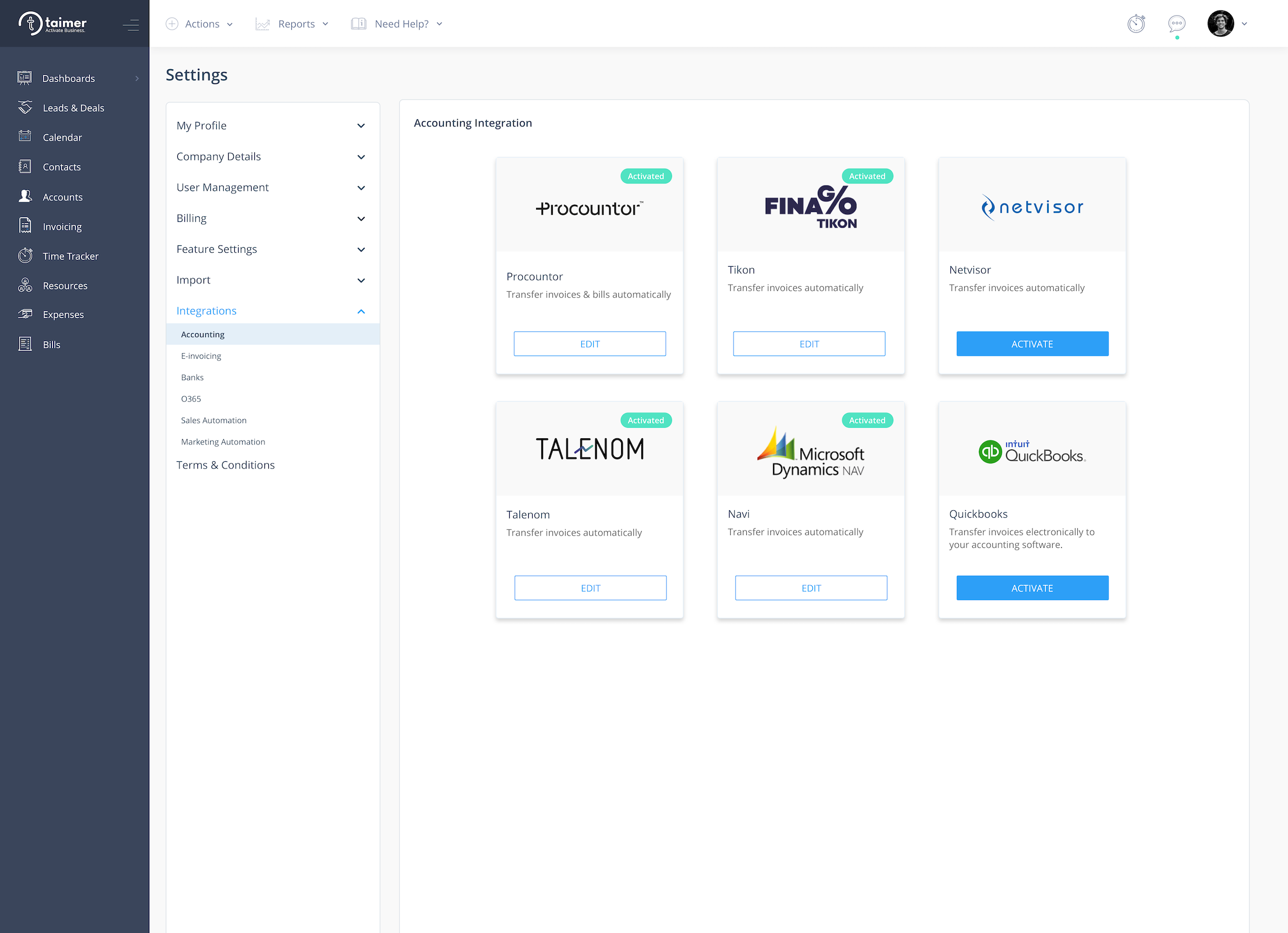Click the Feature Settings label
Image resolution: width=1288 pixels, height=933 pixels.
(x=216, y=249)
